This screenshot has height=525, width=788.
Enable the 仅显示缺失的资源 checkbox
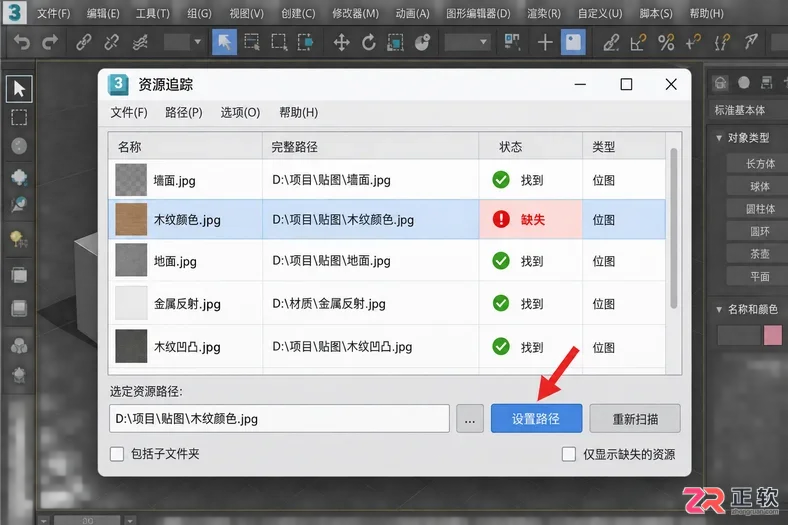(x=568, y=454)
